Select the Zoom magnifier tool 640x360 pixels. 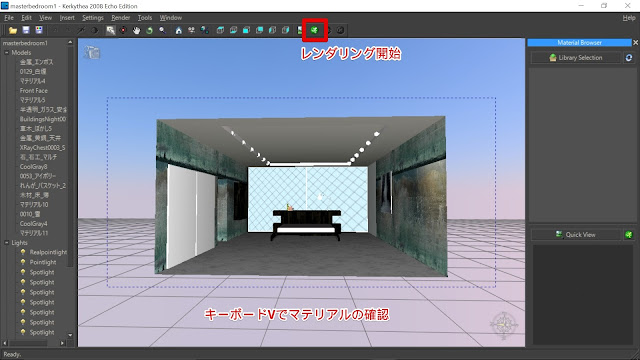[x=162, y=30]
